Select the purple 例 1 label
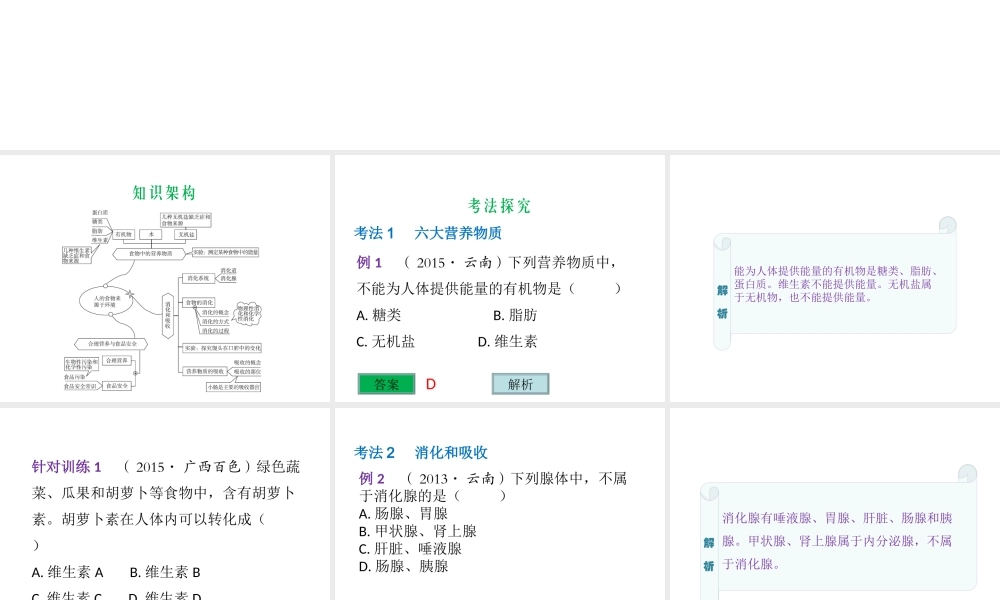The image size is (1000, 600). (369, 262)
